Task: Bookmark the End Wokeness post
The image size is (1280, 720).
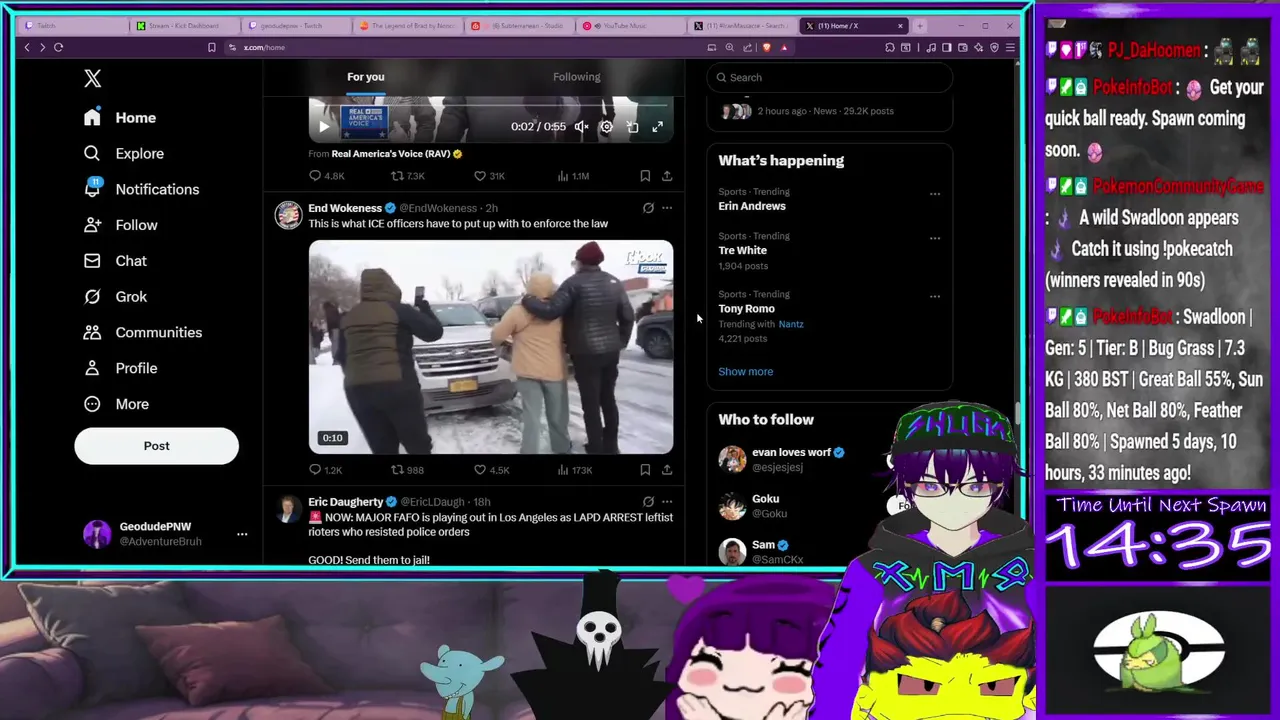Action: [645, 470]
